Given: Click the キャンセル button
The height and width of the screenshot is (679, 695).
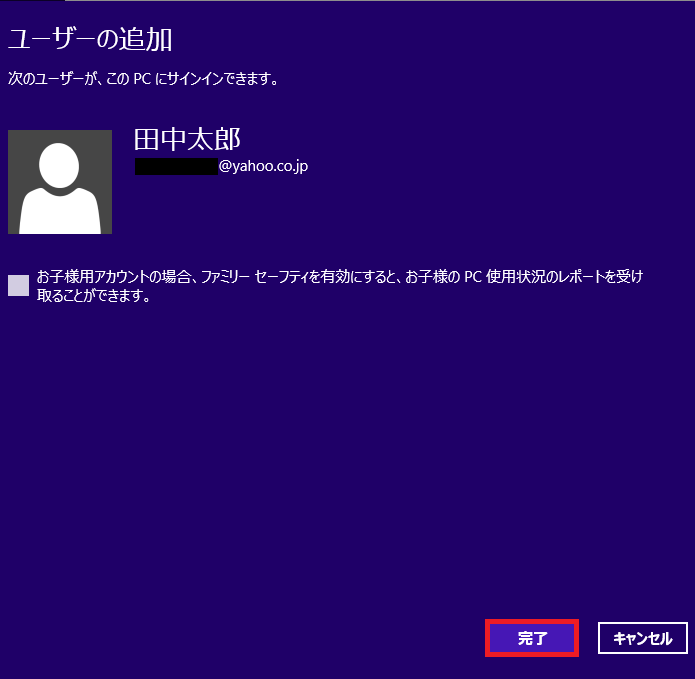Looking at the screenshot, I should coord(643,638).
